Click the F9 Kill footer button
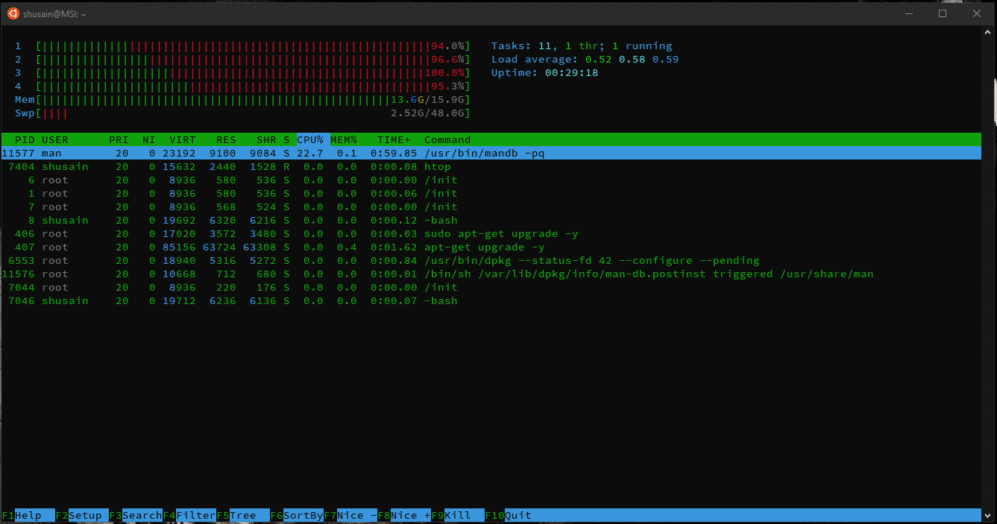Viewport: 997px width, 524px height. tap(458, 515)
